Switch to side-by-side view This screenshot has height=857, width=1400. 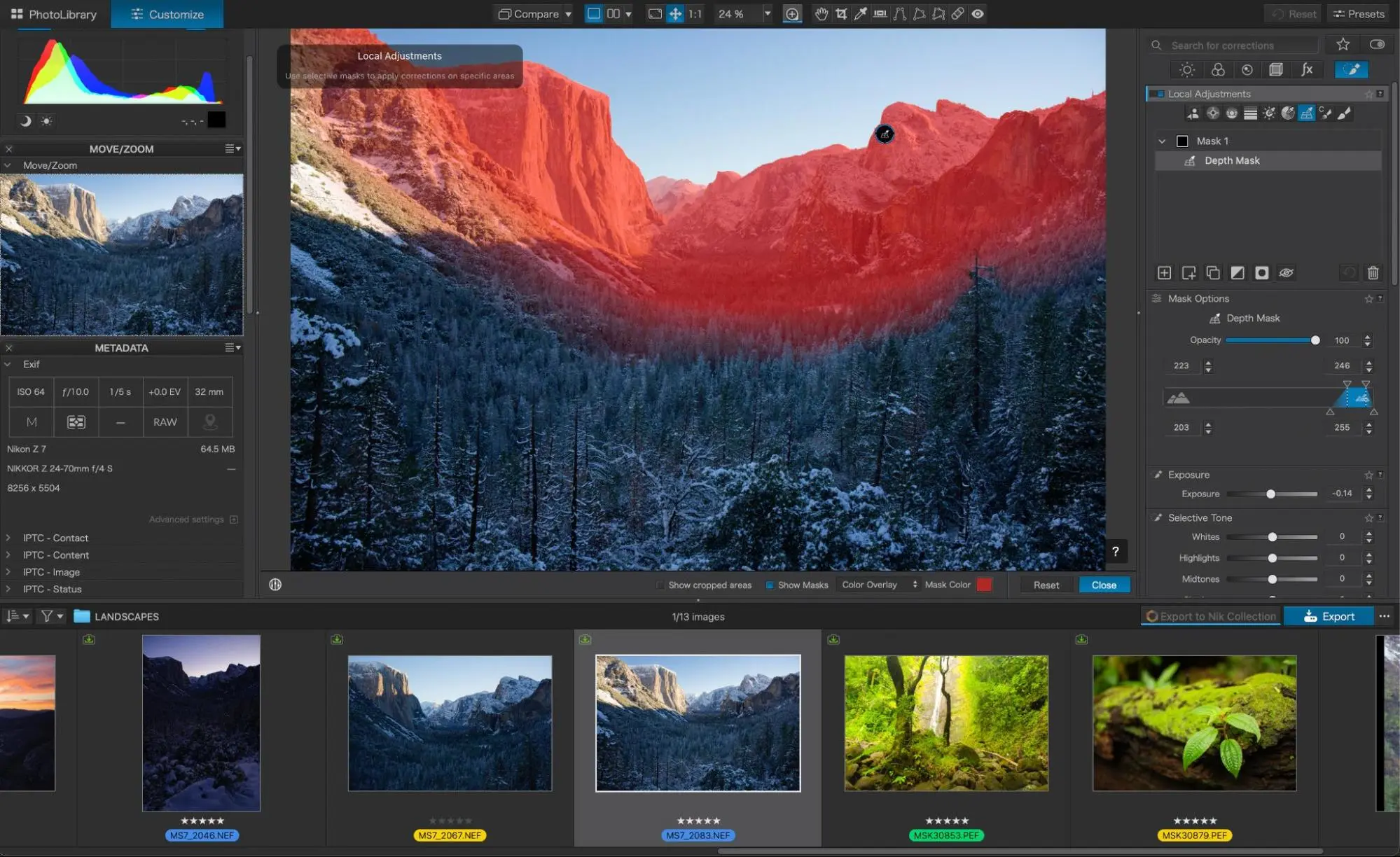pos(614,13)
